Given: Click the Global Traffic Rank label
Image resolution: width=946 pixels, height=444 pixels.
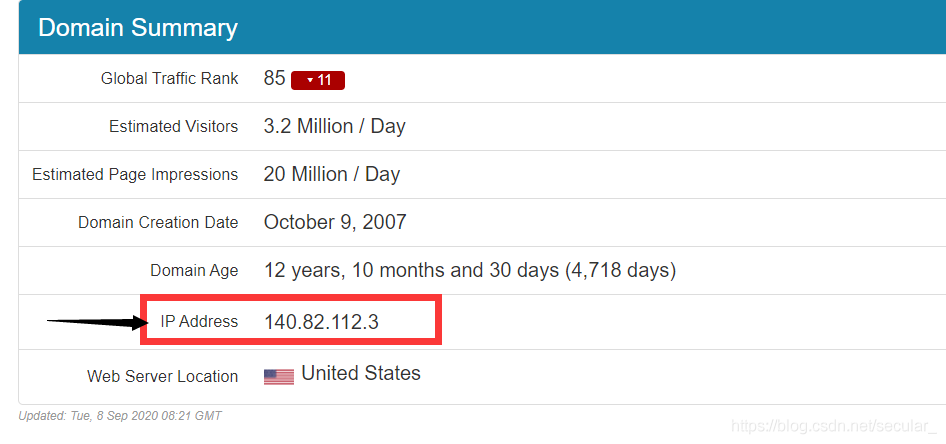Looking at the screenshot, I should (170, 78).
